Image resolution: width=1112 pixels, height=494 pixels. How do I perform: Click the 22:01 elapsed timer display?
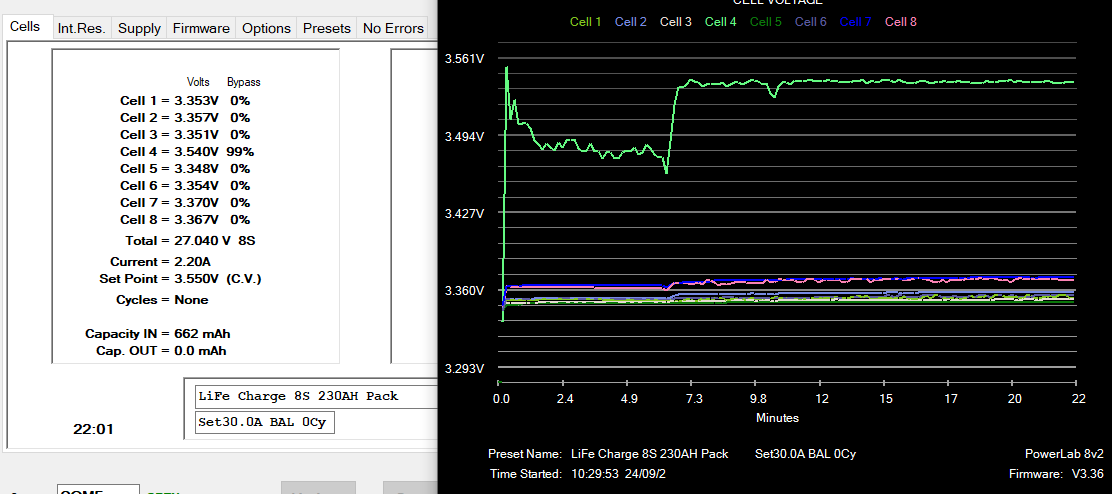[x=93, y=429]
